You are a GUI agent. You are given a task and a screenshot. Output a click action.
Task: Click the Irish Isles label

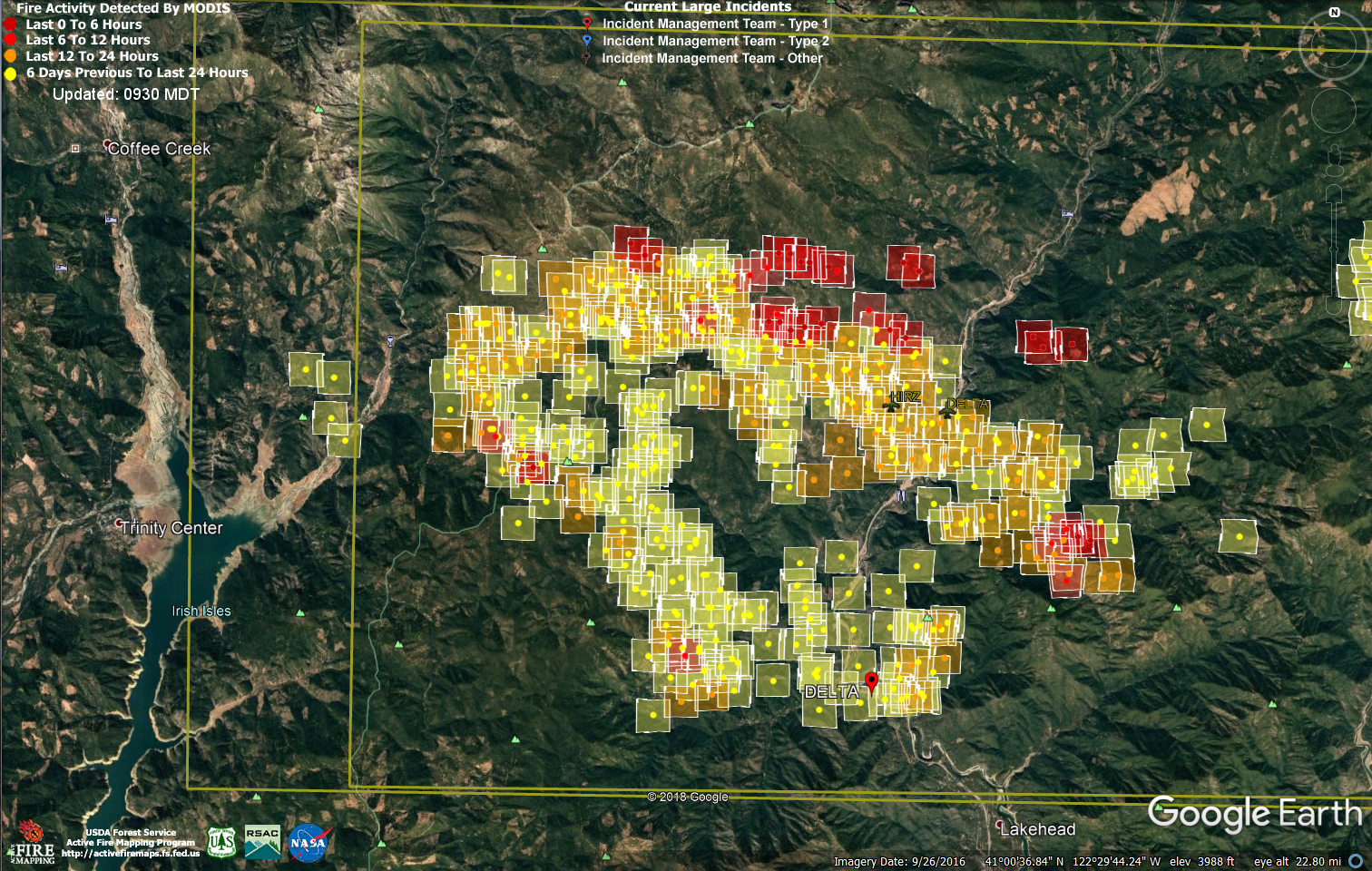tap(201, 612)
